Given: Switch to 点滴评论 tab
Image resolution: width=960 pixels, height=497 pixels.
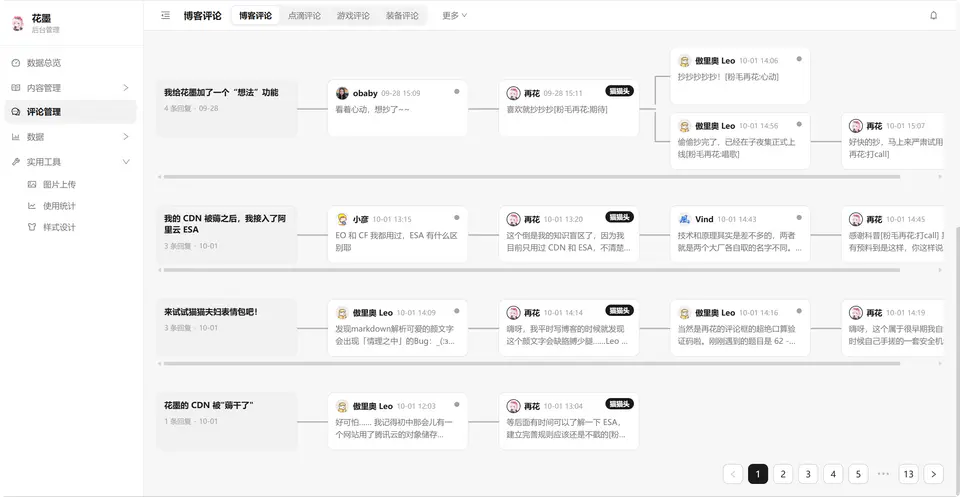Looking at the screenshot, I should coord(304,16).
